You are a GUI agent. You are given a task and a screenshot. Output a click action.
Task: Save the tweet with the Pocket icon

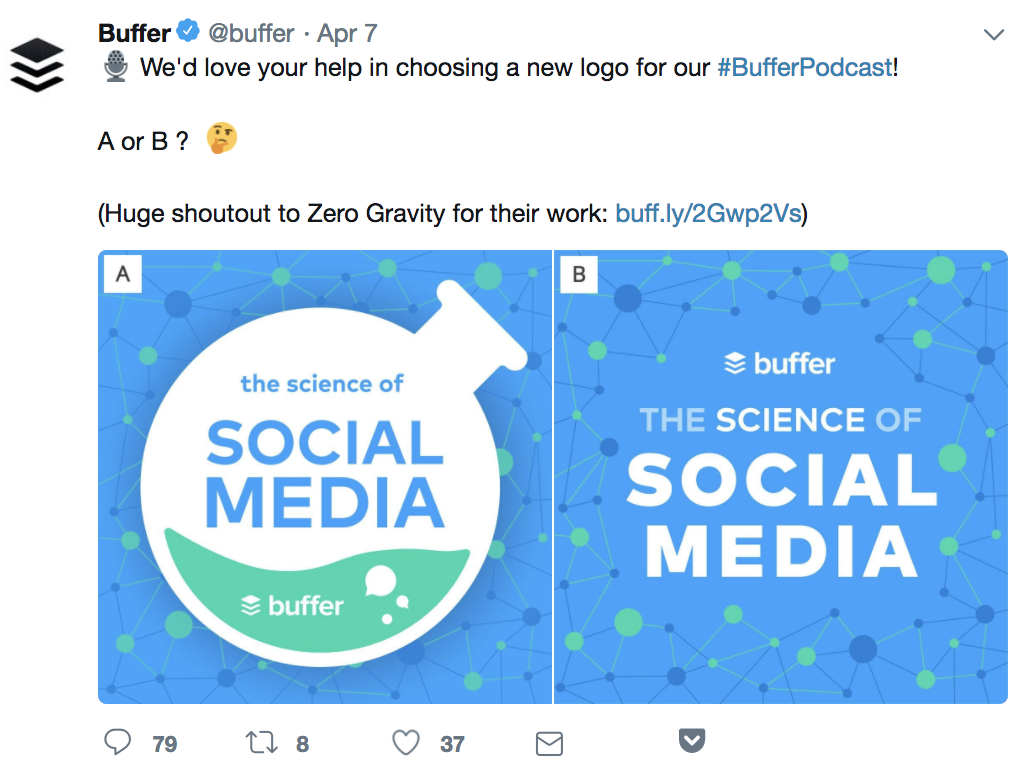[x=693, y=741]
